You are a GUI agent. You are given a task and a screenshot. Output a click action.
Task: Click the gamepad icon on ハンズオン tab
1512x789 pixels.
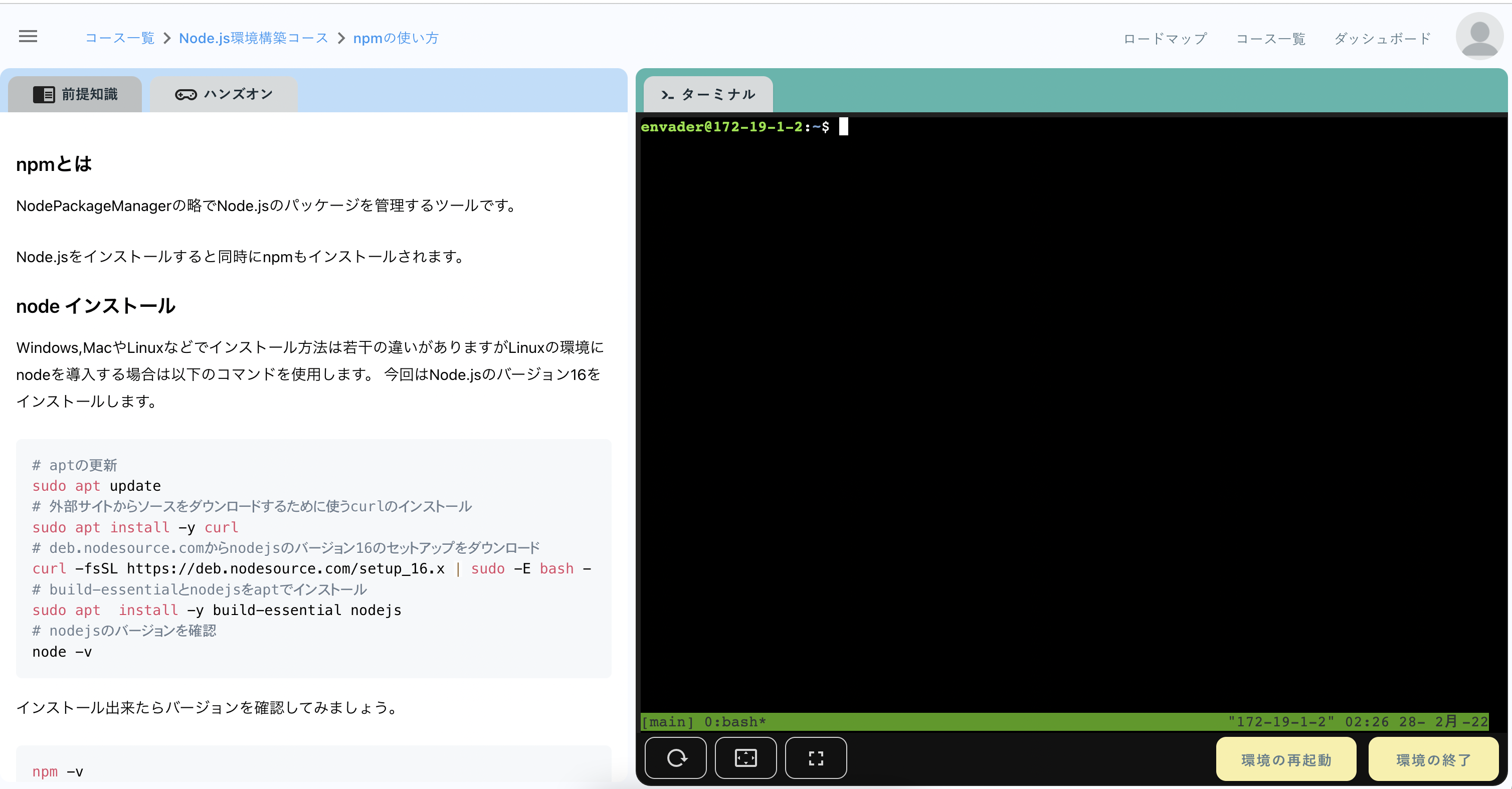185,95
